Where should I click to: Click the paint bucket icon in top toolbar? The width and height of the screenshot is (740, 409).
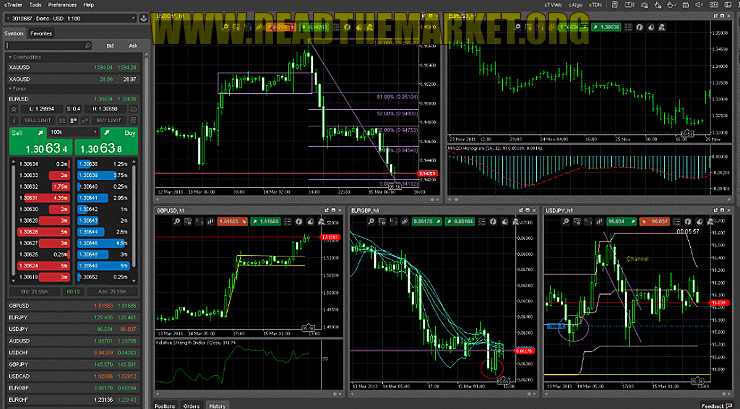[671, 5]
